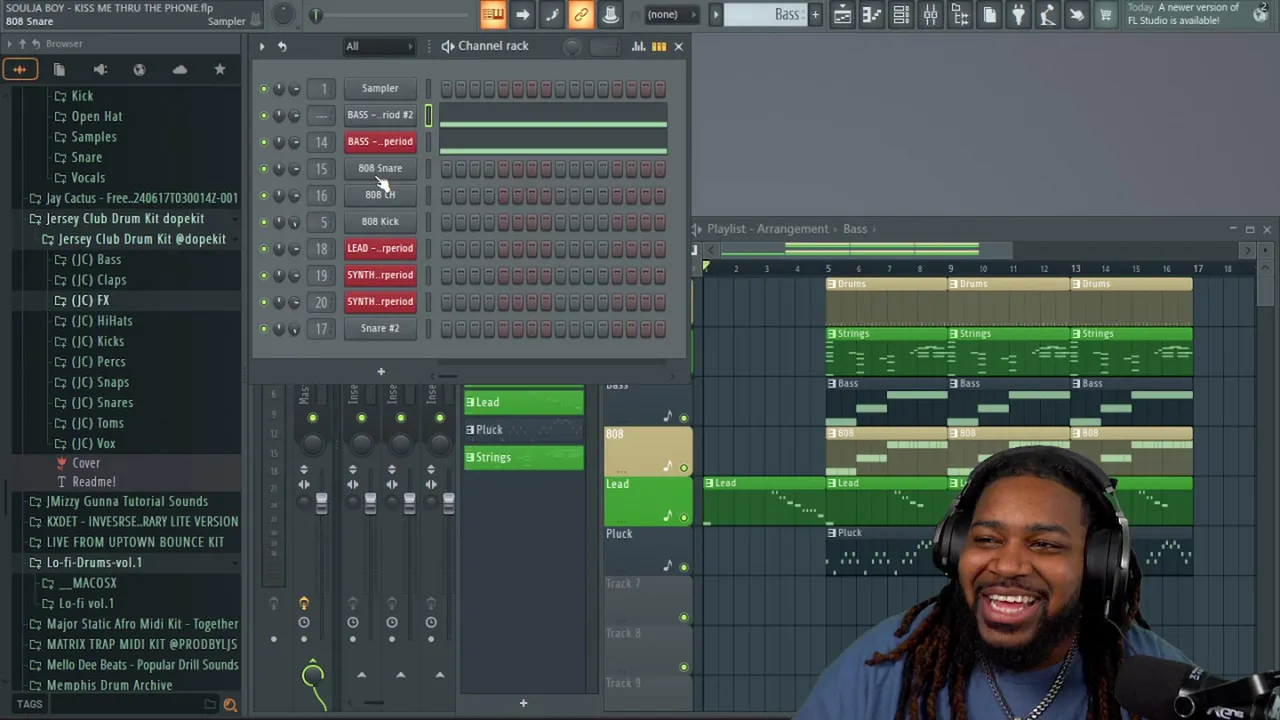Screen dimensions: 1280x720
Task: Toggle mute on the Pluck playlist track
Action: pos(684,567)
